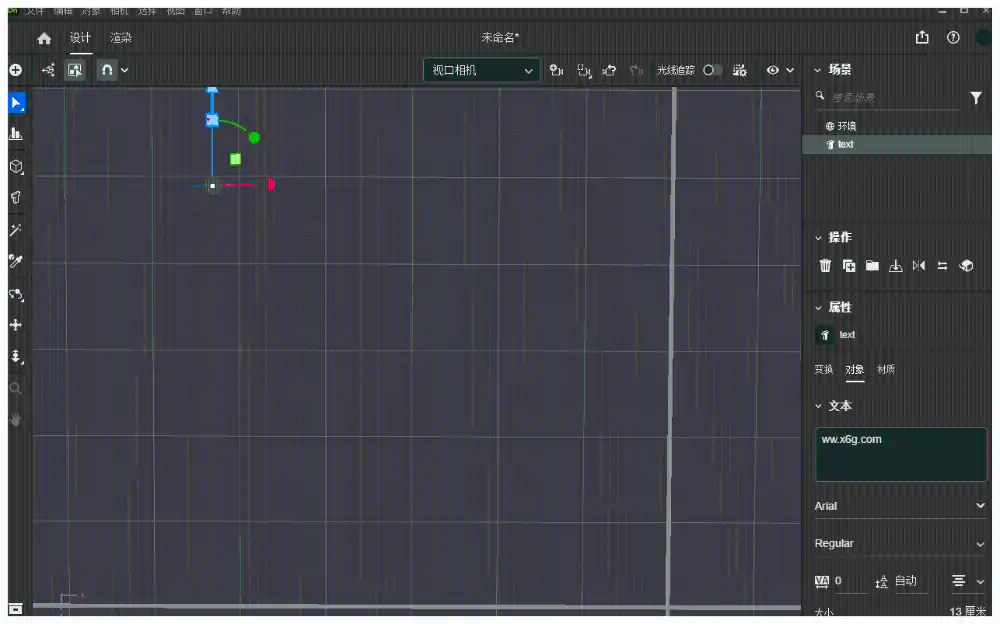Viewport: 1000px width, 624px height.
Task: Choose the Orbit camera tool
Action: coord(16,294)
